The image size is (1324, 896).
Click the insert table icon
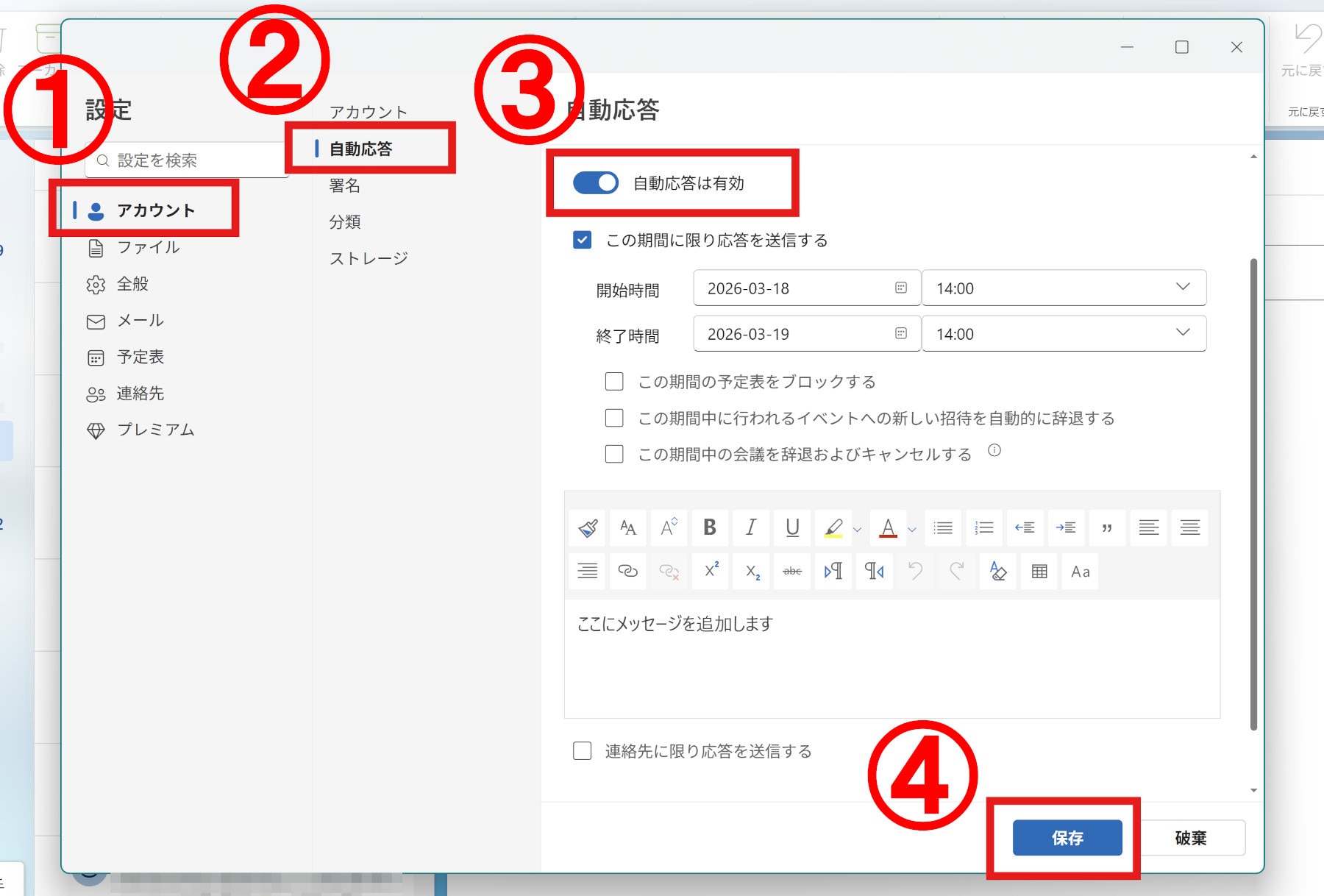click(1039, 571)
